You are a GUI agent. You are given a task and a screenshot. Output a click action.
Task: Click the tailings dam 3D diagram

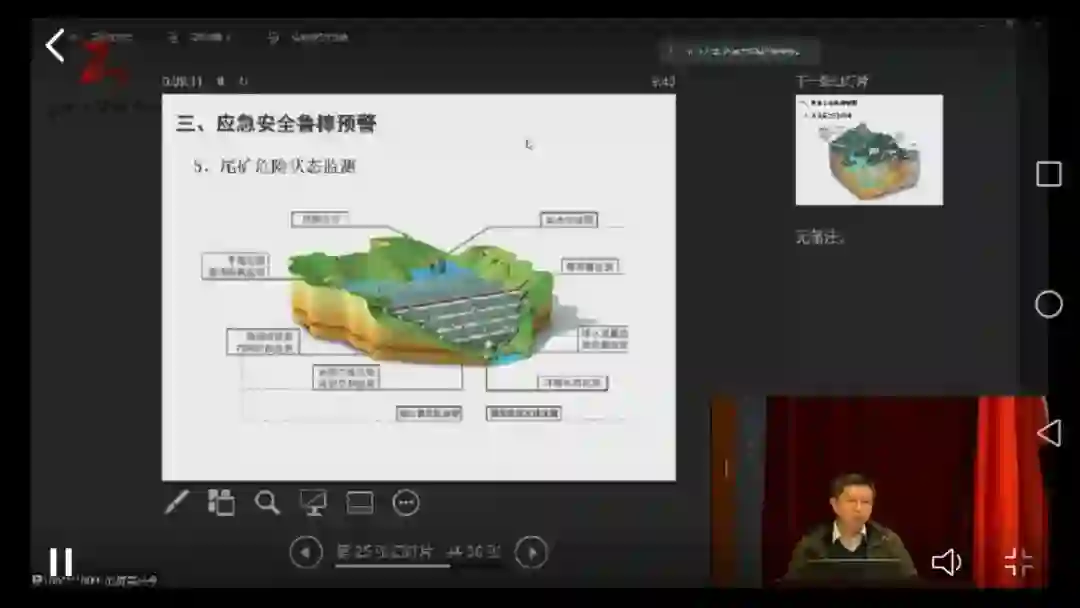tap(422, 300)
